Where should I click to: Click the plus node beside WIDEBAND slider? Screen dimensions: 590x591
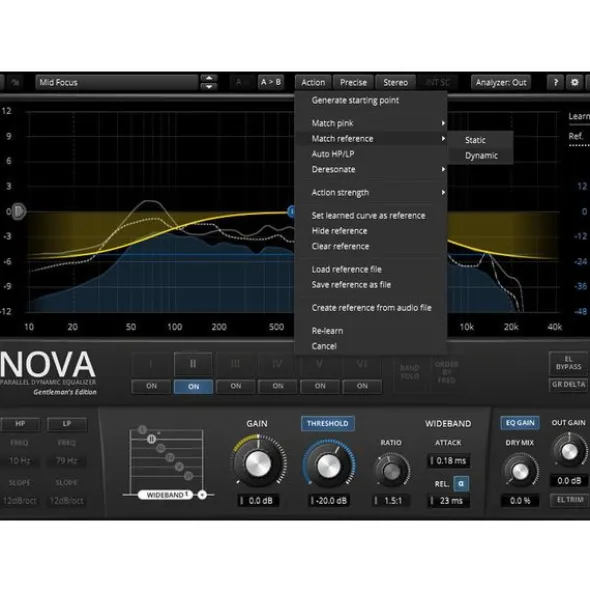coord(202,495)
